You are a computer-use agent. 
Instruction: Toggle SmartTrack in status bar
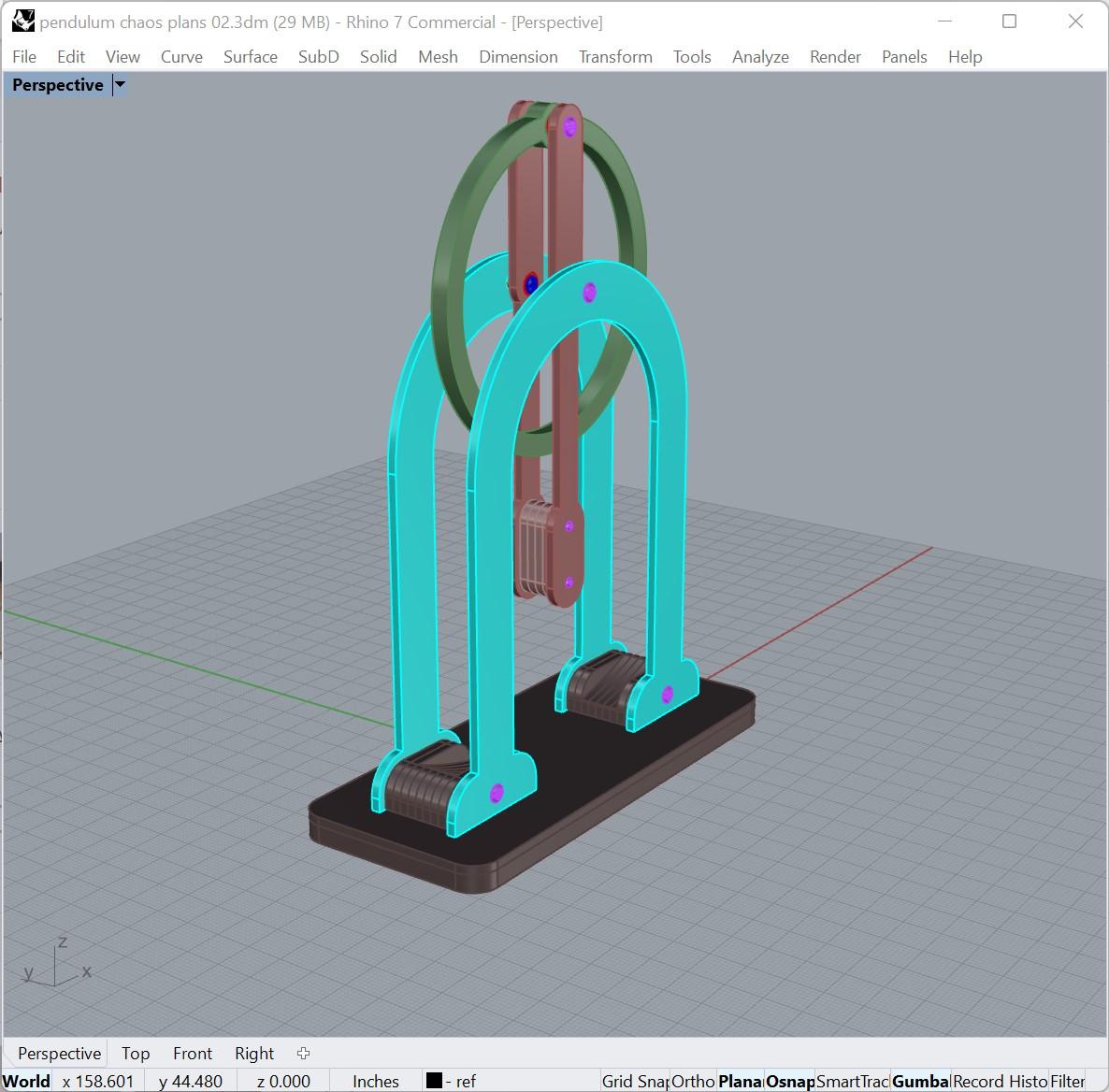click(852, 1082)
